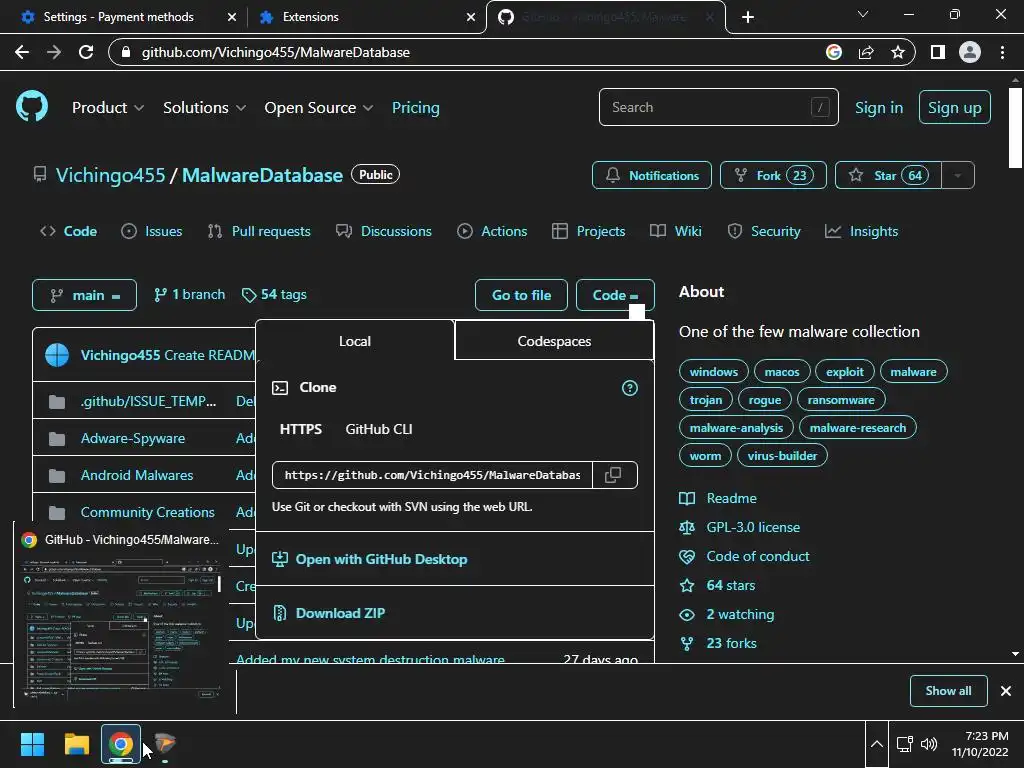
Task: Click Sign in link
Action: pos(879,108)
